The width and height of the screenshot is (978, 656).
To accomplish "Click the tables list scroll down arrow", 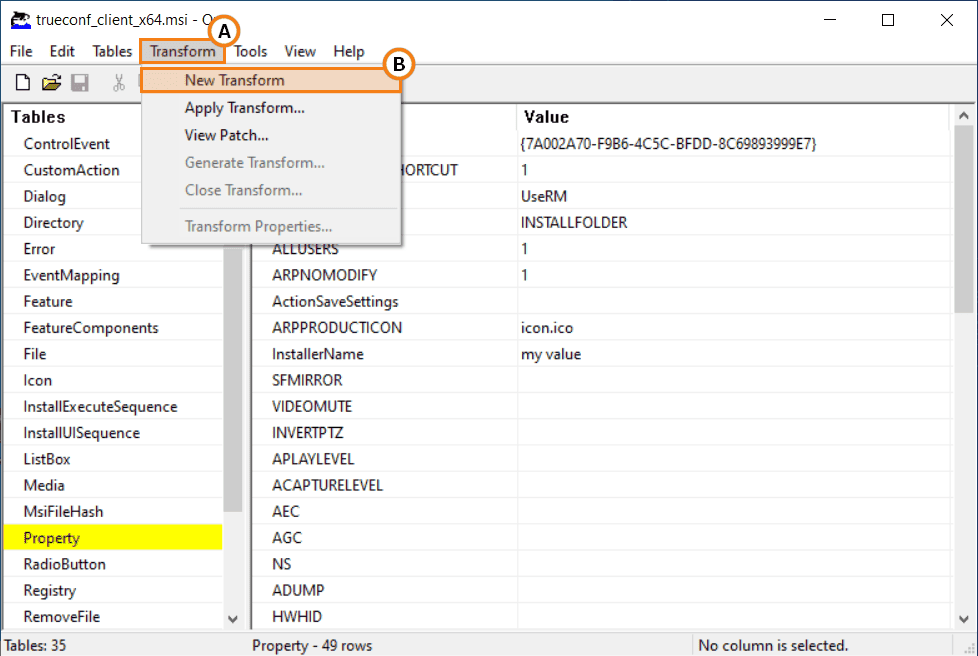I will pos(233,619).
